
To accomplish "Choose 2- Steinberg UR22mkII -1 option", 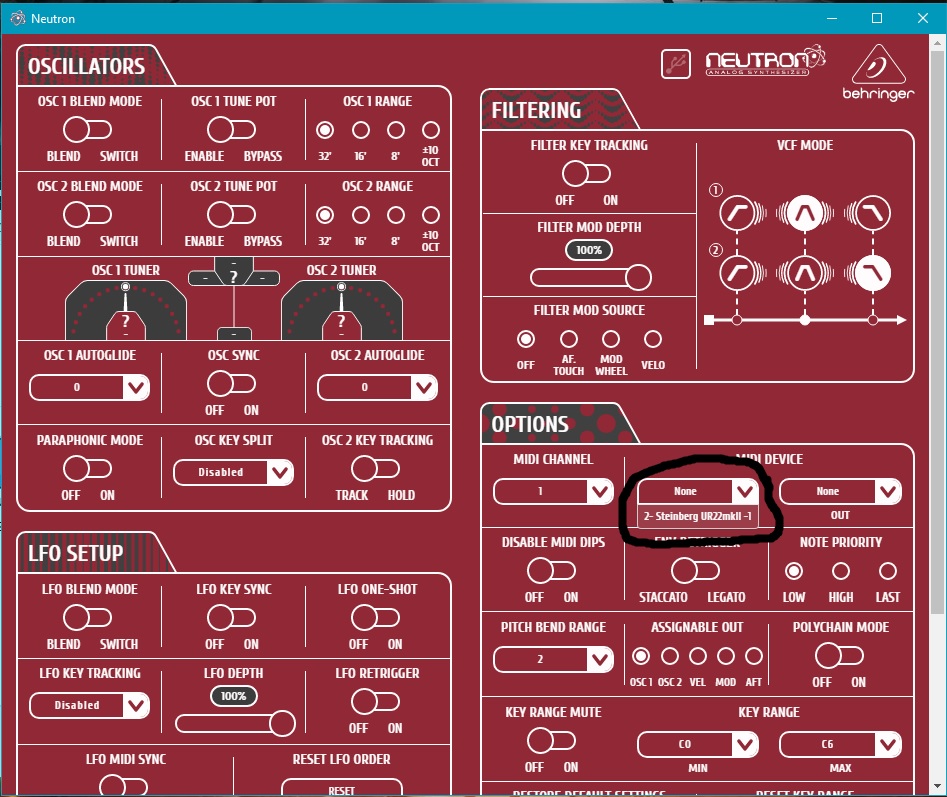I will click(x=698, y=516).
